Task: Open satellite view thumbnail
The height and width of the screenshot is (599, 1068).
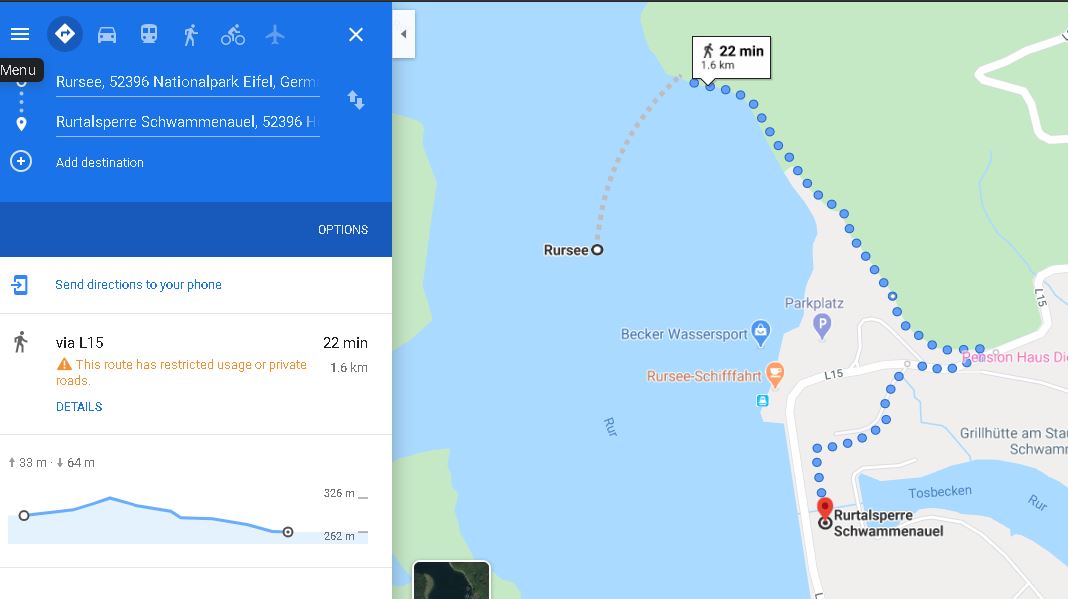Action: coord(451,580)
